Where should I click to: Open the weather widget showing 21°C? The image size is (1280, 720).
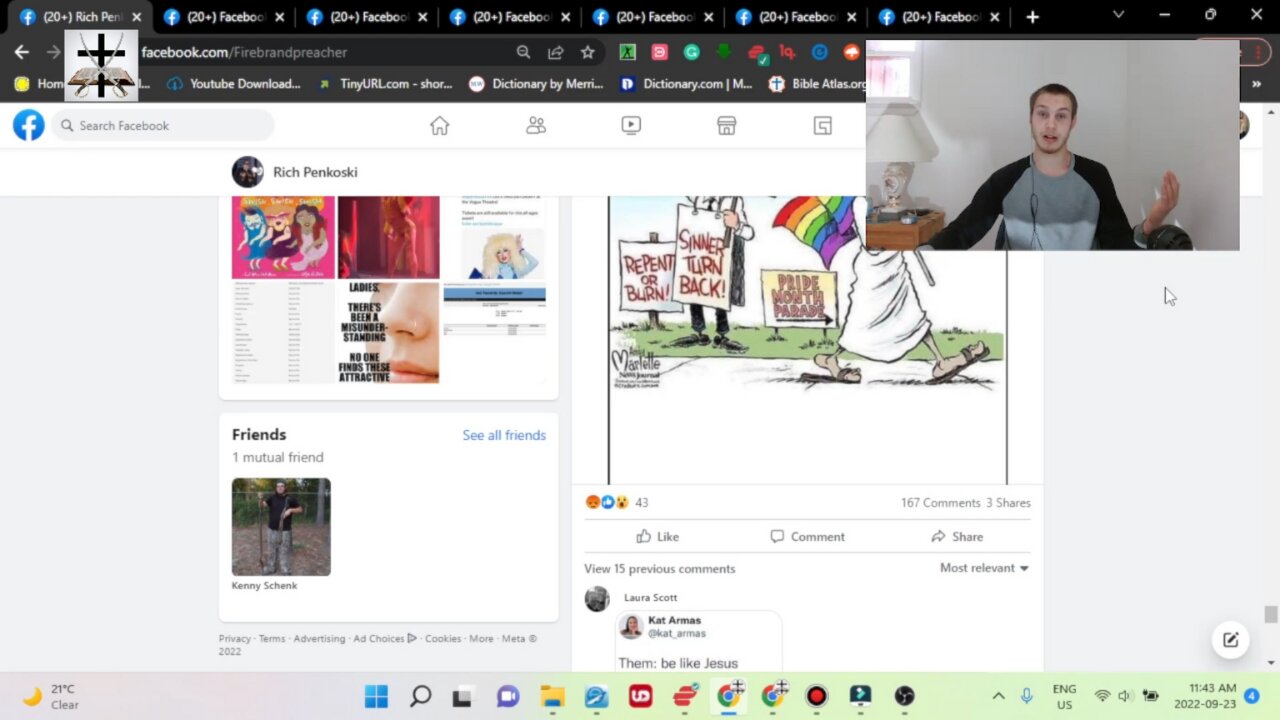click(52, 696)
